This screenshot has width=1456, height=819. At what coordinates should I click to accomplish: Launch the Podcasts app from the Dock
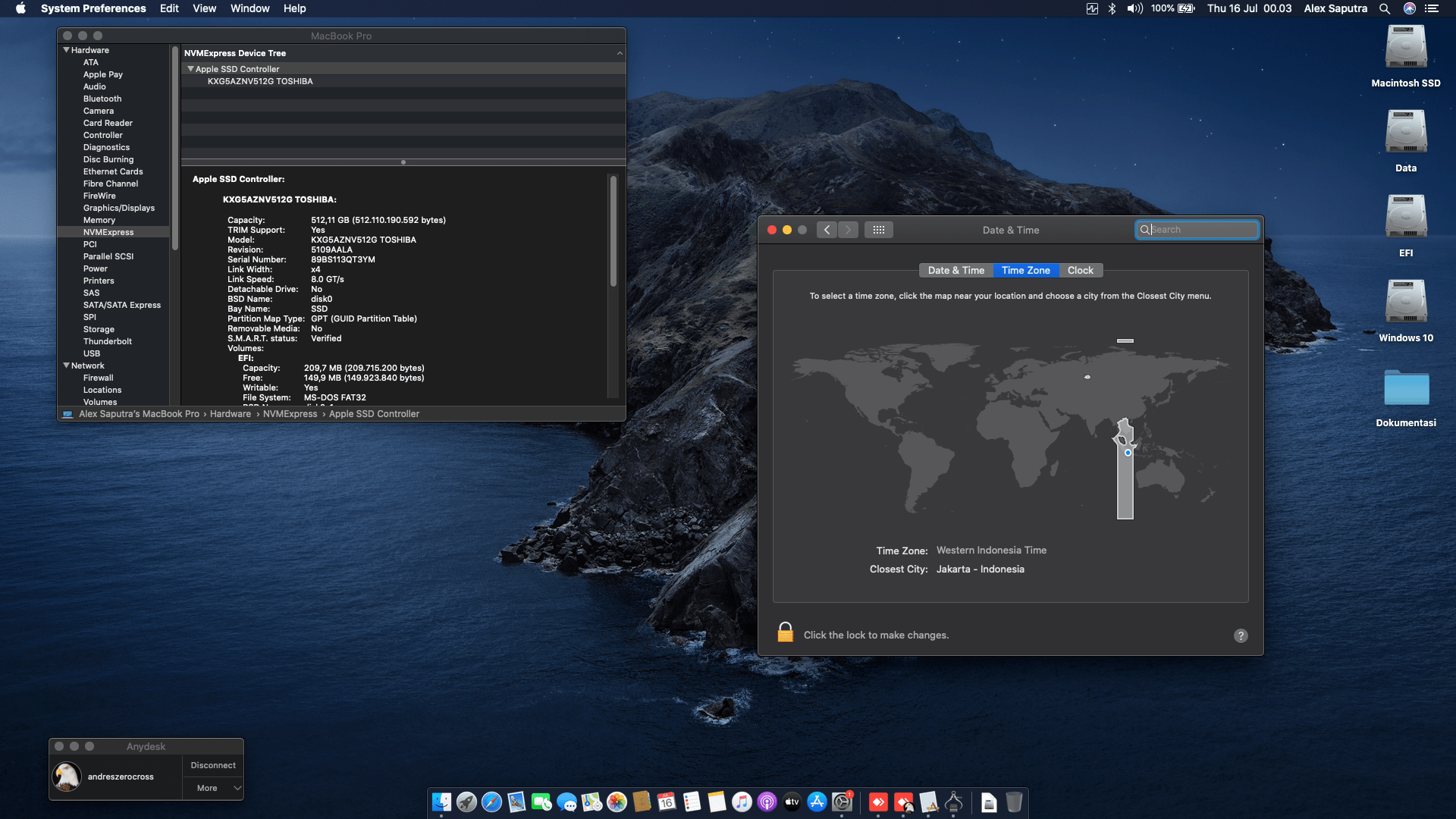pos(767,802)
